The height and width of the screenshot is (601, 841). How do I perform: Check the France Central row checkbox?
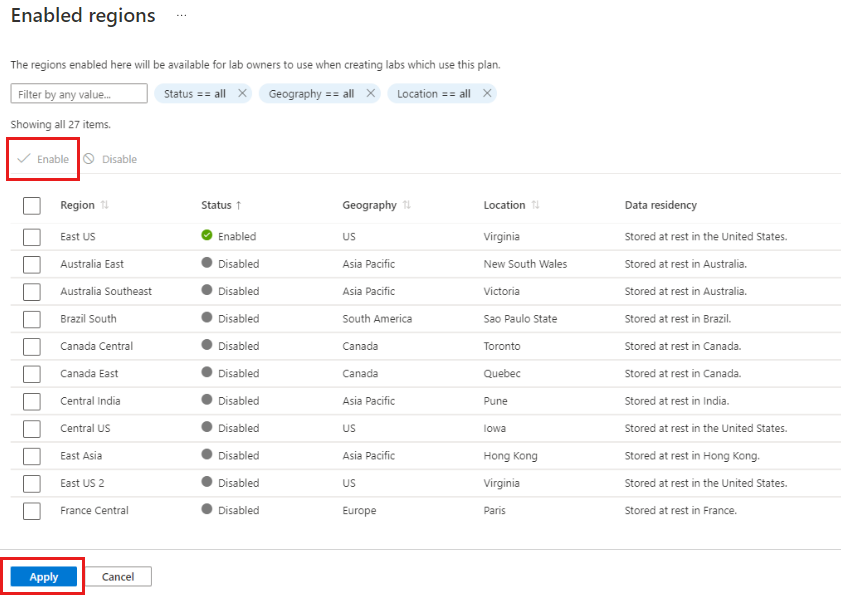click(x=31, y=510)
